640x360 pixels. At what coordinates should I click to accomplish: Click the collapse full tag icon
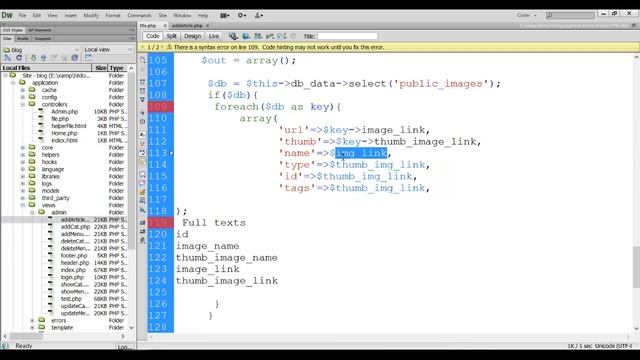click(x=142, y=82)
